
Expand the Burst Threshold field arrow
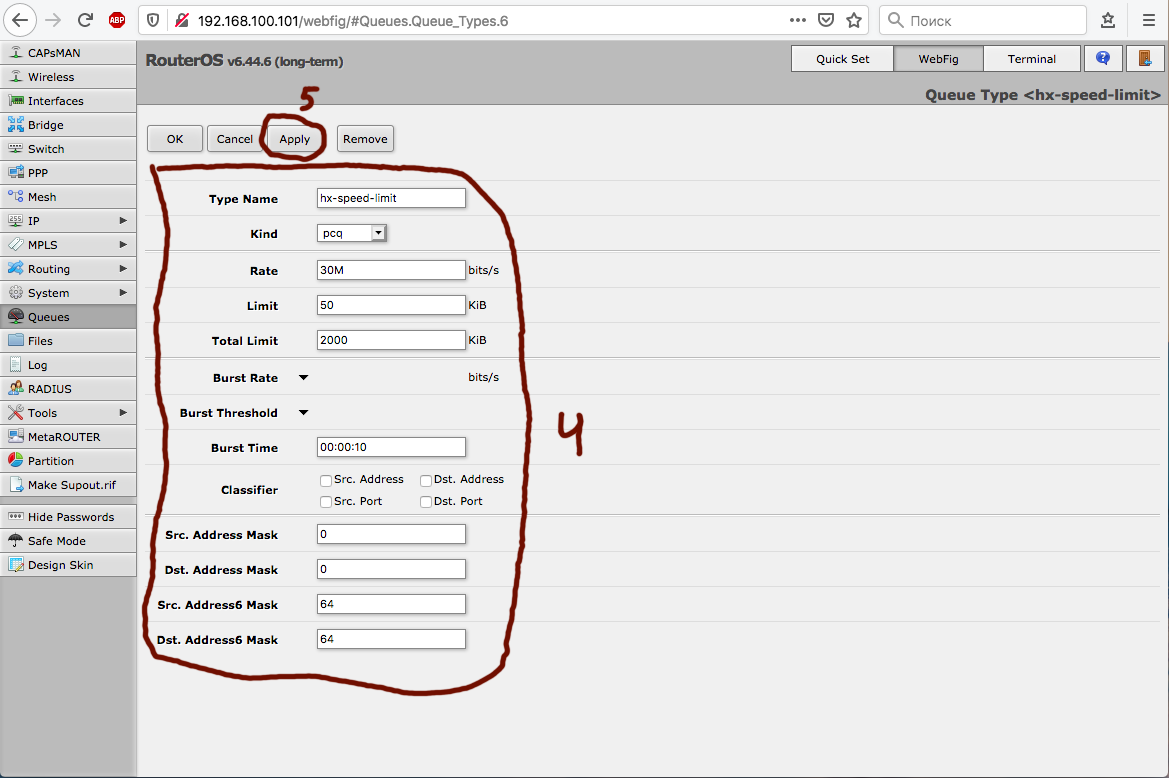pos(304,413)
